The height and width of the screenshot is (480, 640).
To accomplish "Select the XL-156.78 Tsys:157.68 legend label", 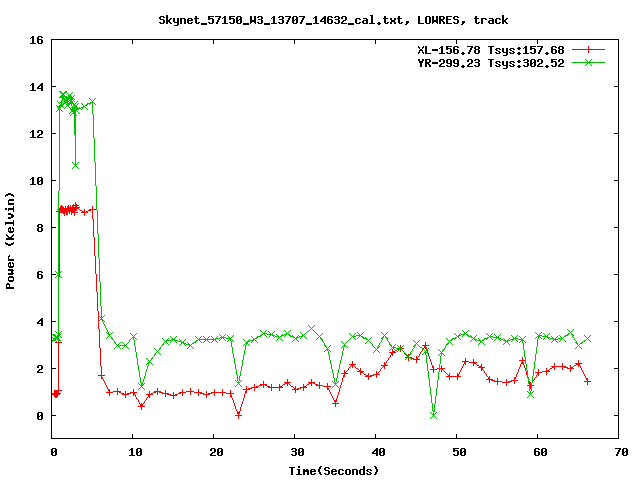I will pos(491,50).
